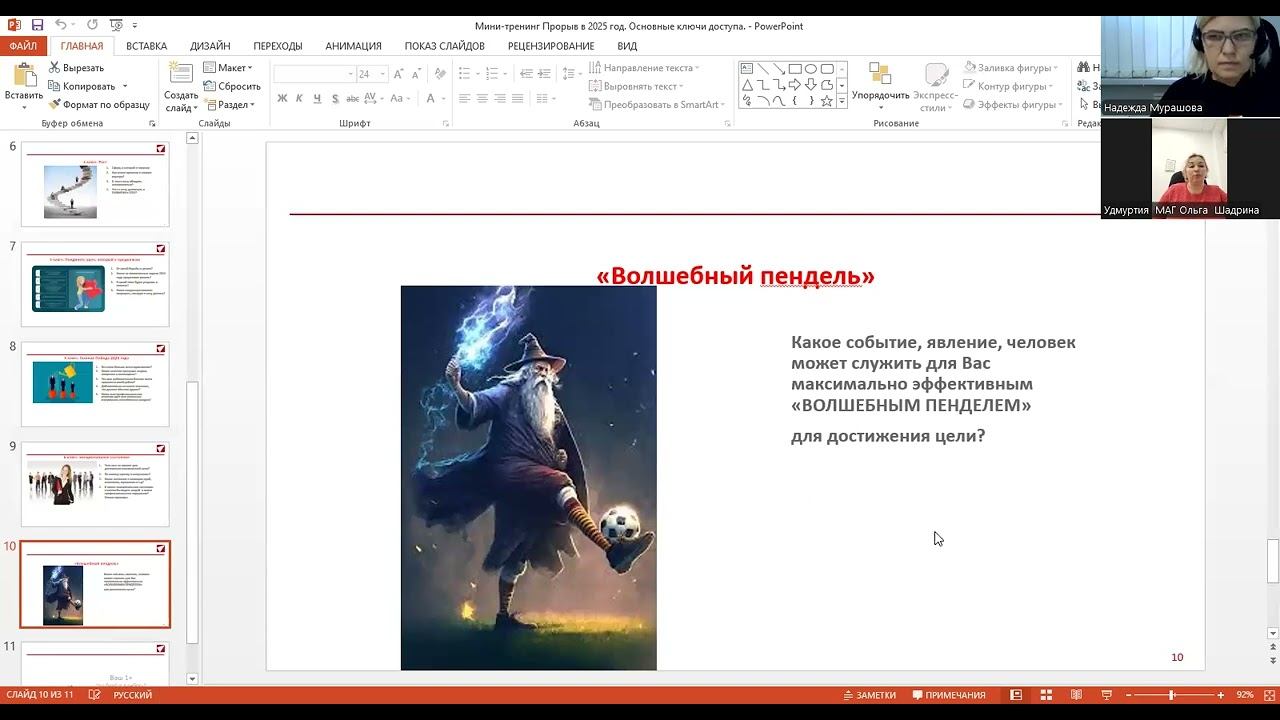Screen dimensions: 1280x720
Task: Open Экспресс-стили quick styles
Action: coord(936,86)
